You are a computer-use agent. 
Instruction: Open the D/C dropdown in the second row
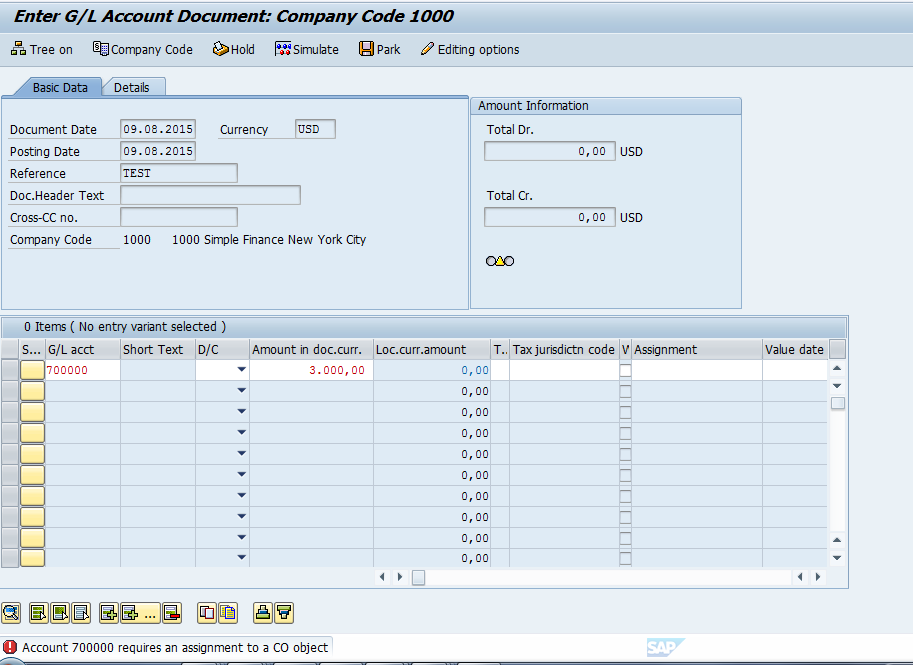point(242,391)
